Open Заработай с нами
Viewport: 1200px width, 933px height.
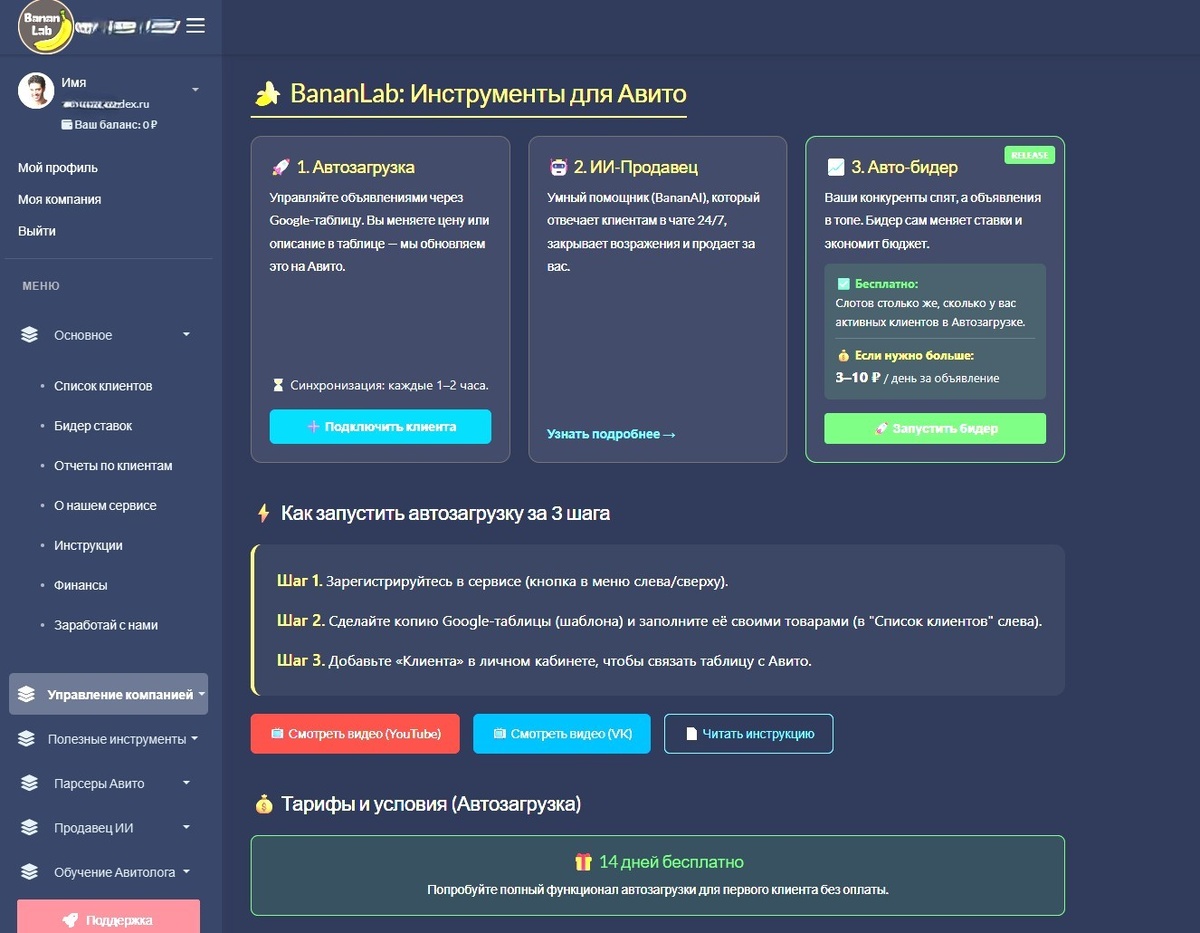106,625
